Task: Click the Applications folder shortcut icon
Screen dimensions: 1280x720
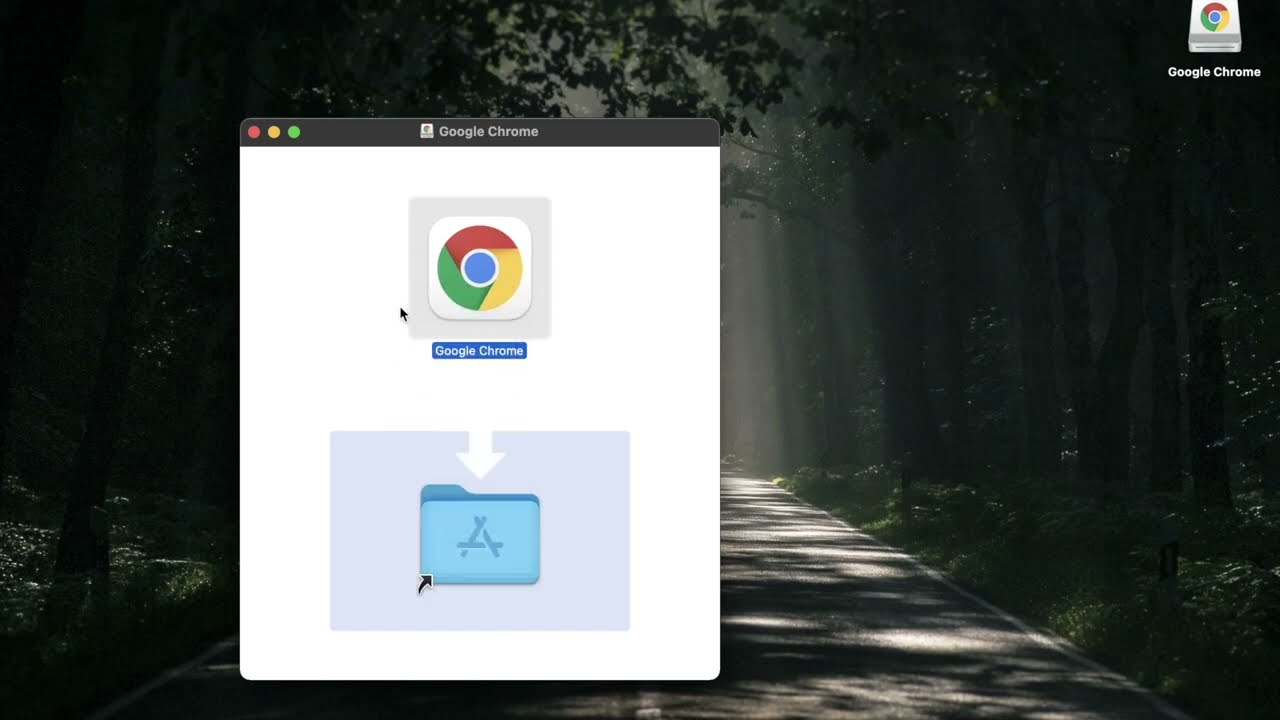Action: 480,535
